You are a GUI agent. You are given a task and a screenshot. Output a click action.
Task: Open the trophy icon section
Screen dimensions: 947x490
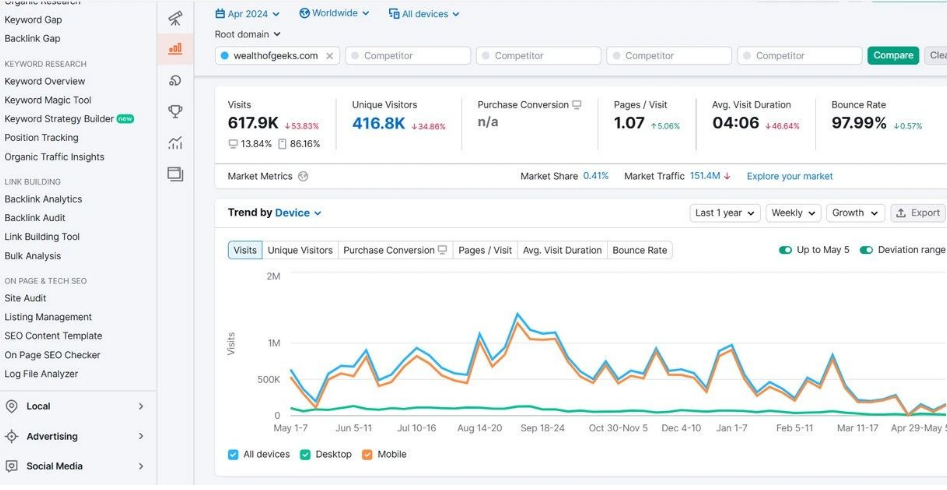click(175, 111)
